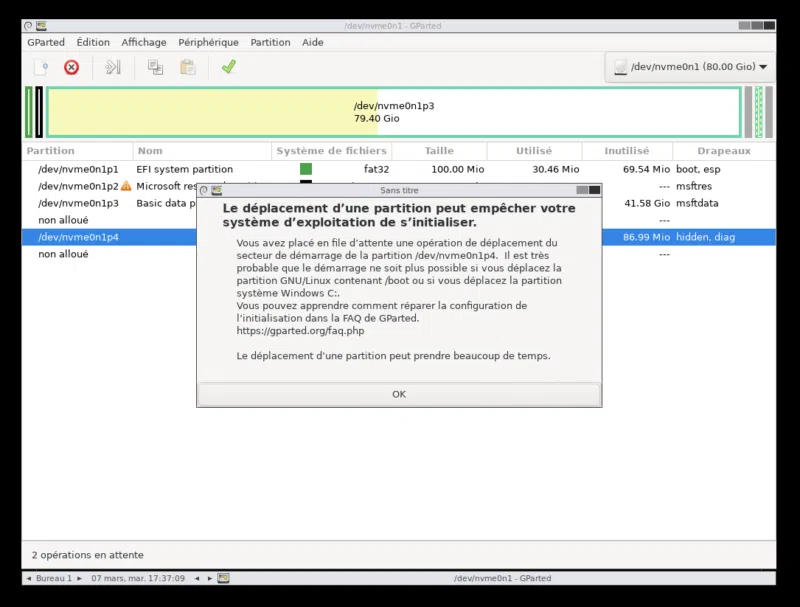Select the /dev/nvme0n1p3 block in the disk graphic
The image size is (800, 607).
394,112
